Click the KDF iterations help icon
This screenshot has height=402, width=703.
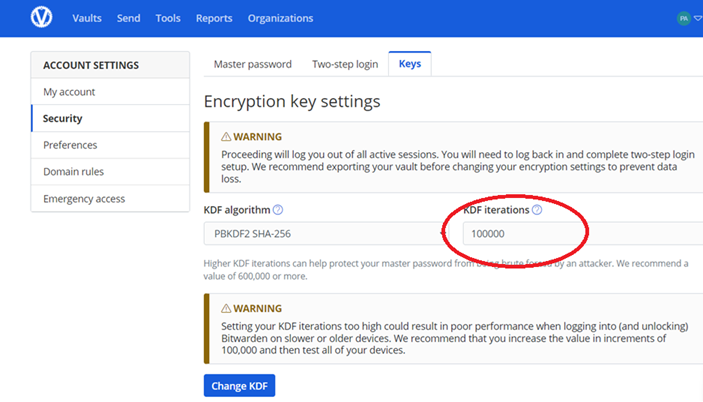[537, 210]
